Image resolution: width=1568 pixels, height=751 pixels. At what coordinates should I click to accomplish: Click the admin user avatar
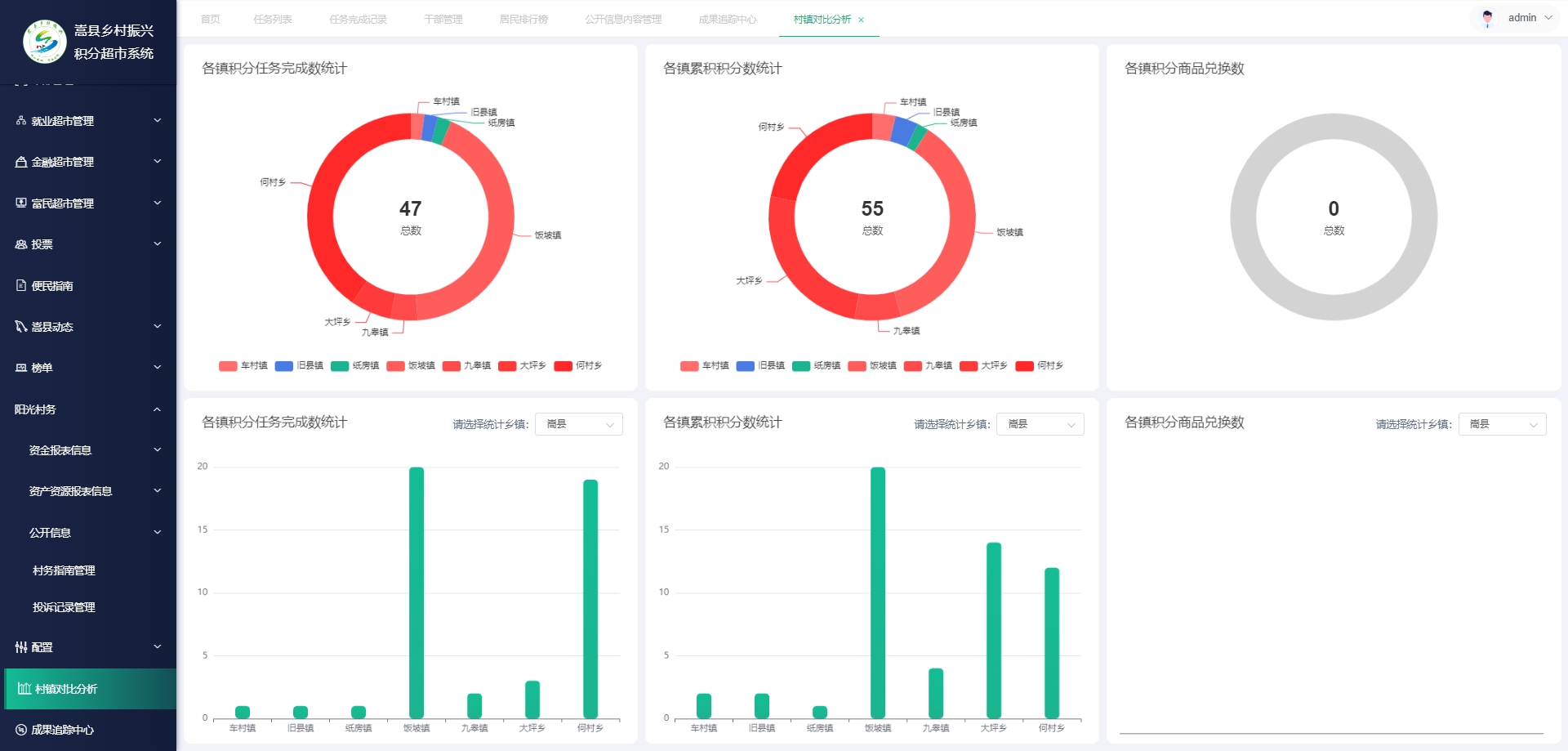point(1487,18)
